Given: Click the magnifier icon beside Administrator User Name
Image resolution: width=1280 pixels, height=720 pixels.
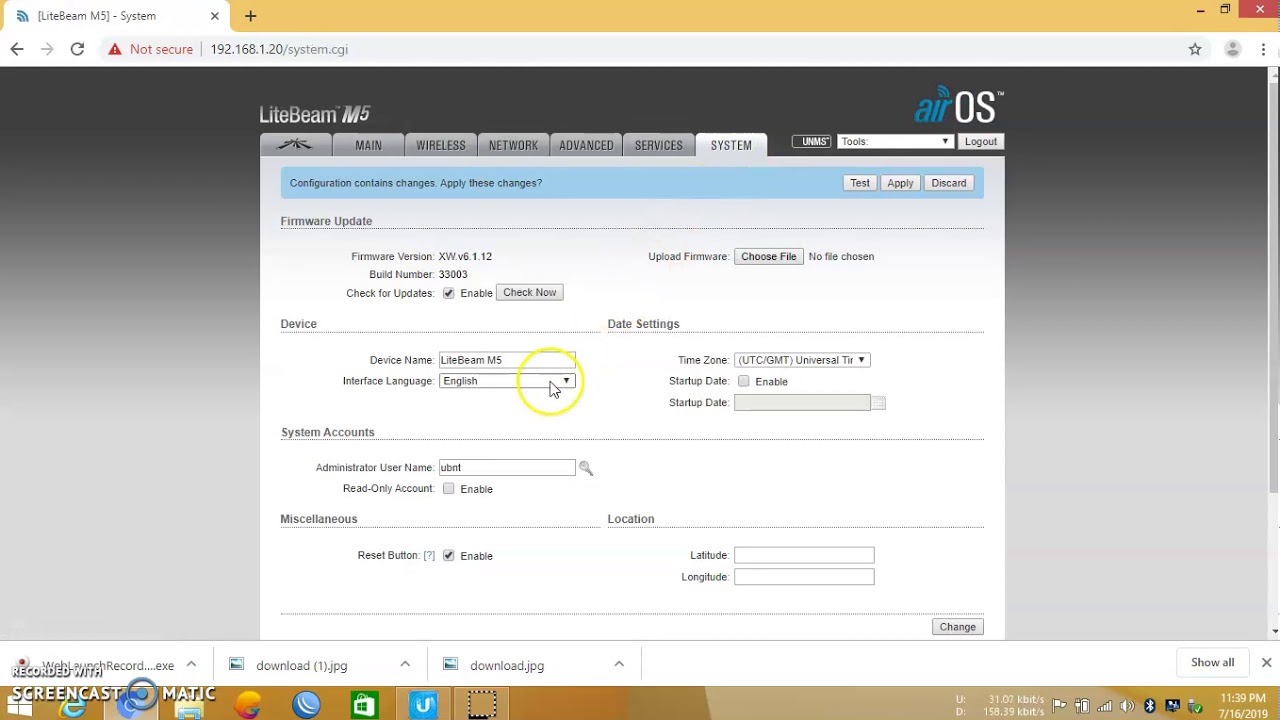Looking at the screenshot, I should click(x=586, y=468).
